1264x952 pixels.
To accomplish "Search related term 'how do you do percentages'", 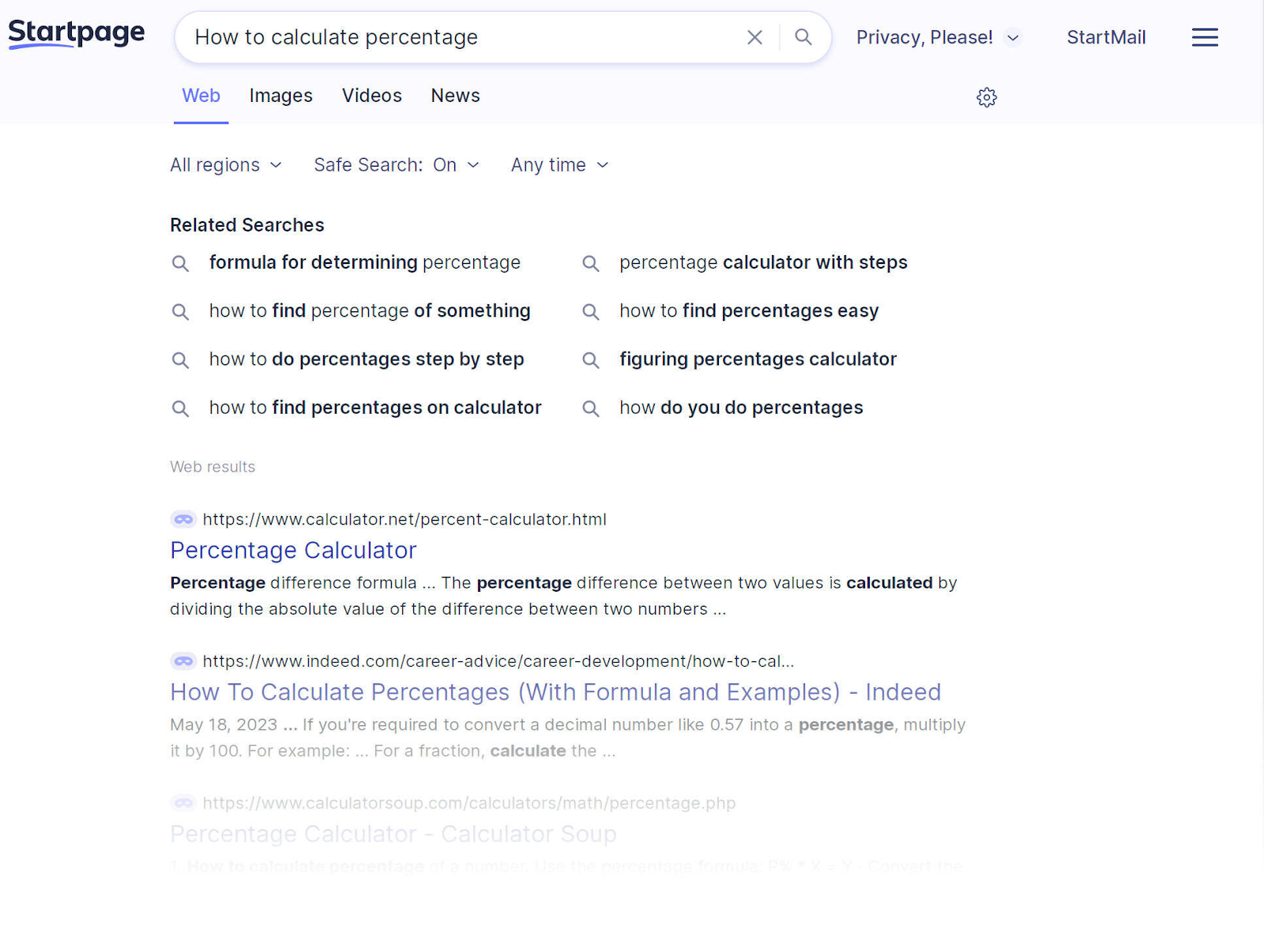I will [x=740, y=408].
